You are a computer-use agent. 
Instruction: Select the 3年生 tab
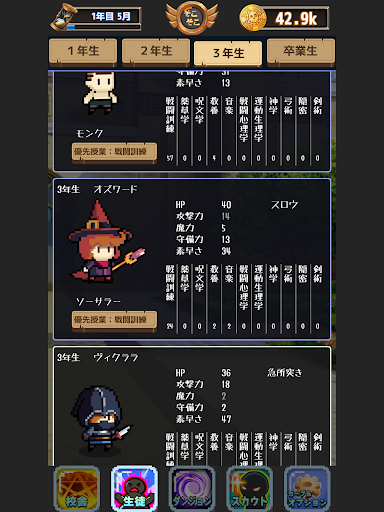228,53
